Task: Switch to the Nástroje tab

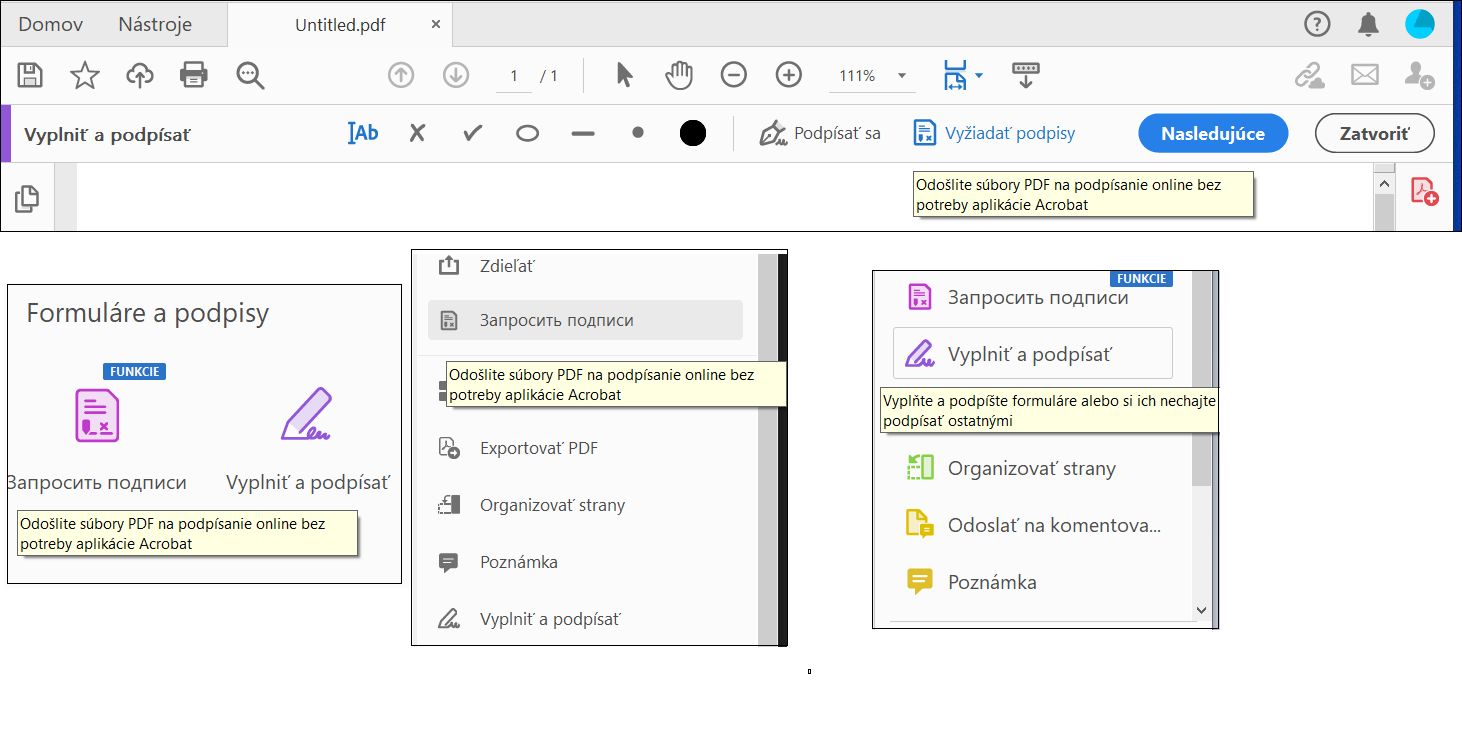Action: pyautogui.click(x=155, y=24)
